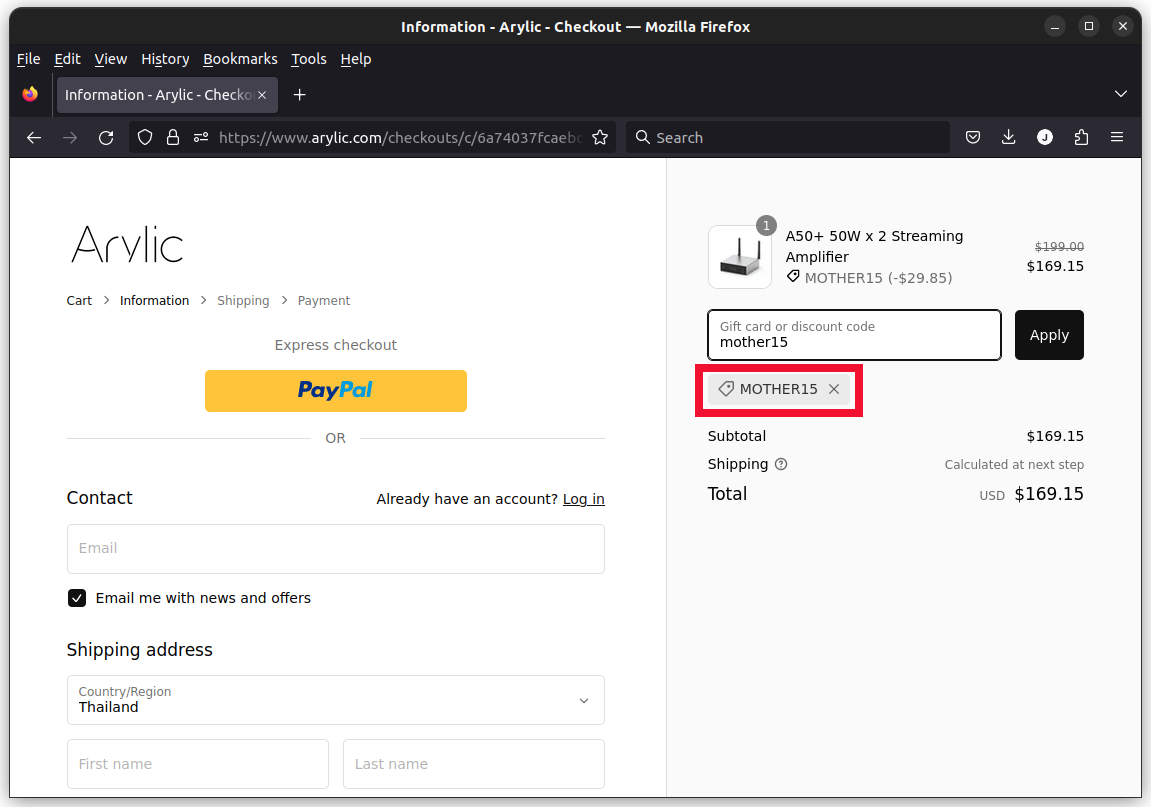This screenshot has height=807, width=1151.
Task: Click the Subtotal $169.15 amount
Action: pyautogui.click(x=1055, y=436)
